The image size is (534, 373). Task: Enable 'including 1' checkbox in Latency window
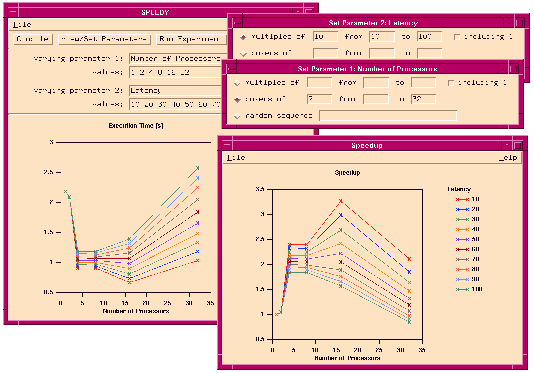[x=457, y=37]
